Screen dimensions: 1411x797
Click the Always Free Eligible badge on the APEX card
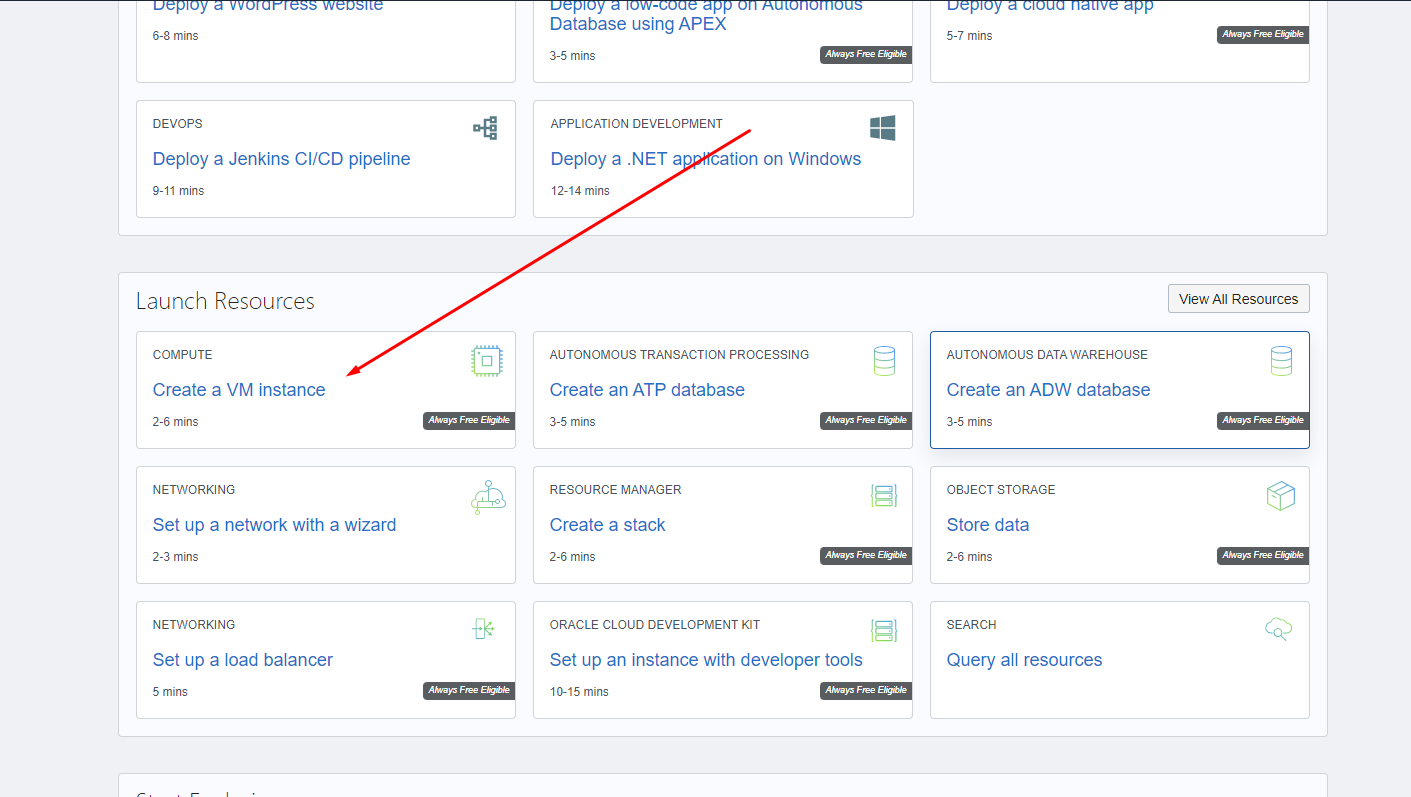coord(866,54)
